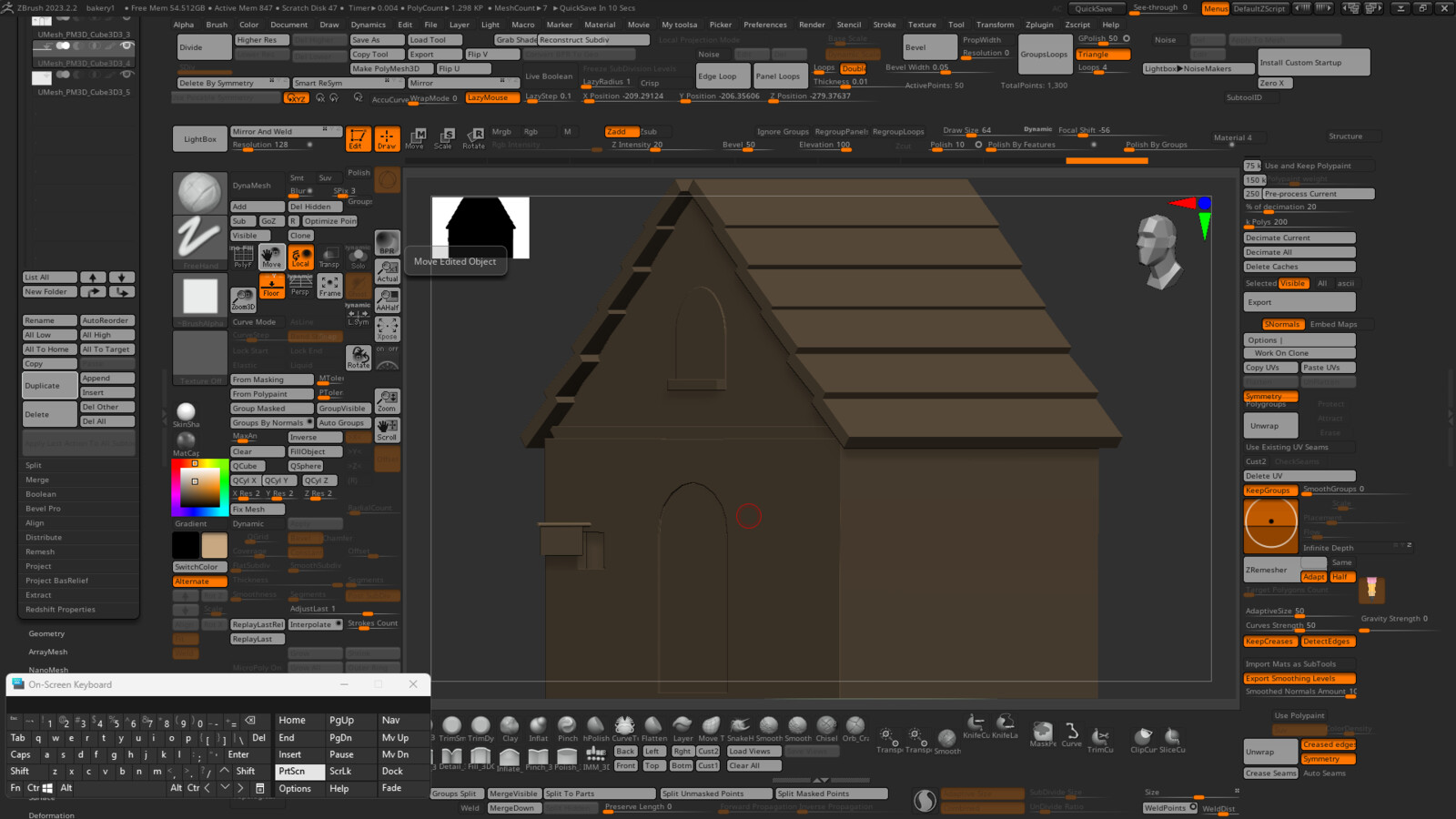
Task: Toggle Local transformations button
Action: (x=301, y=257)
